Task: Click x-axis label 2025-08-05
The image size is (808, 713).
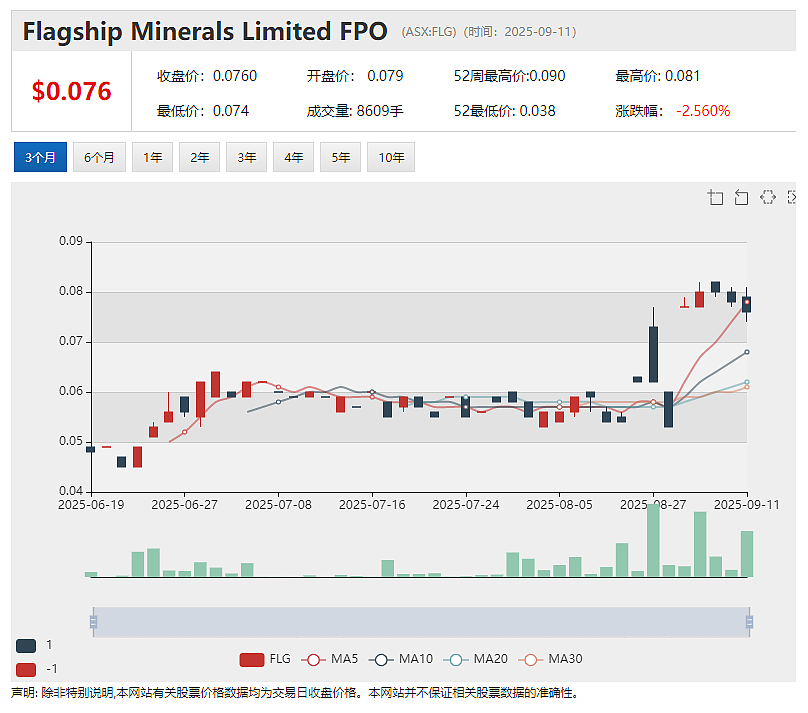Action: (560, 505)
